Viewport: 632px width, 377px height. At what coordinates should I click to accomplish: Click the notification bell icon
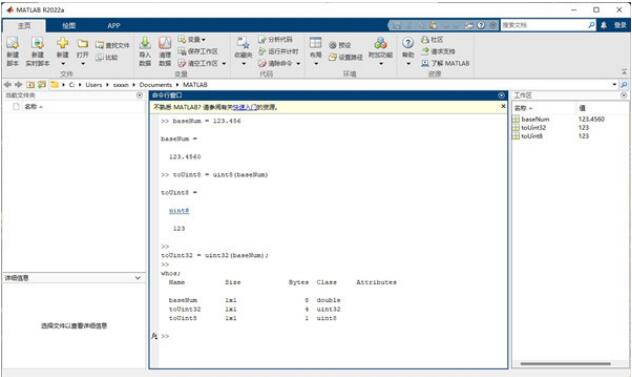(604, 25)
